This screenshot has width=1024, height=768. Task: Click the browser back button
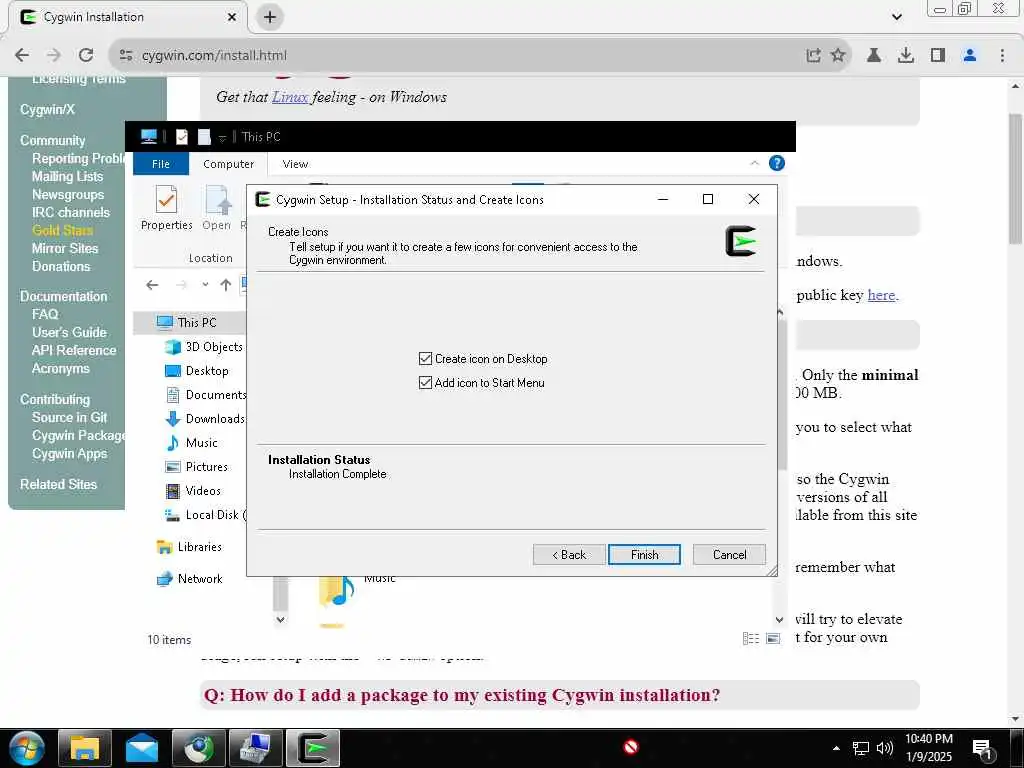(22, 55)
